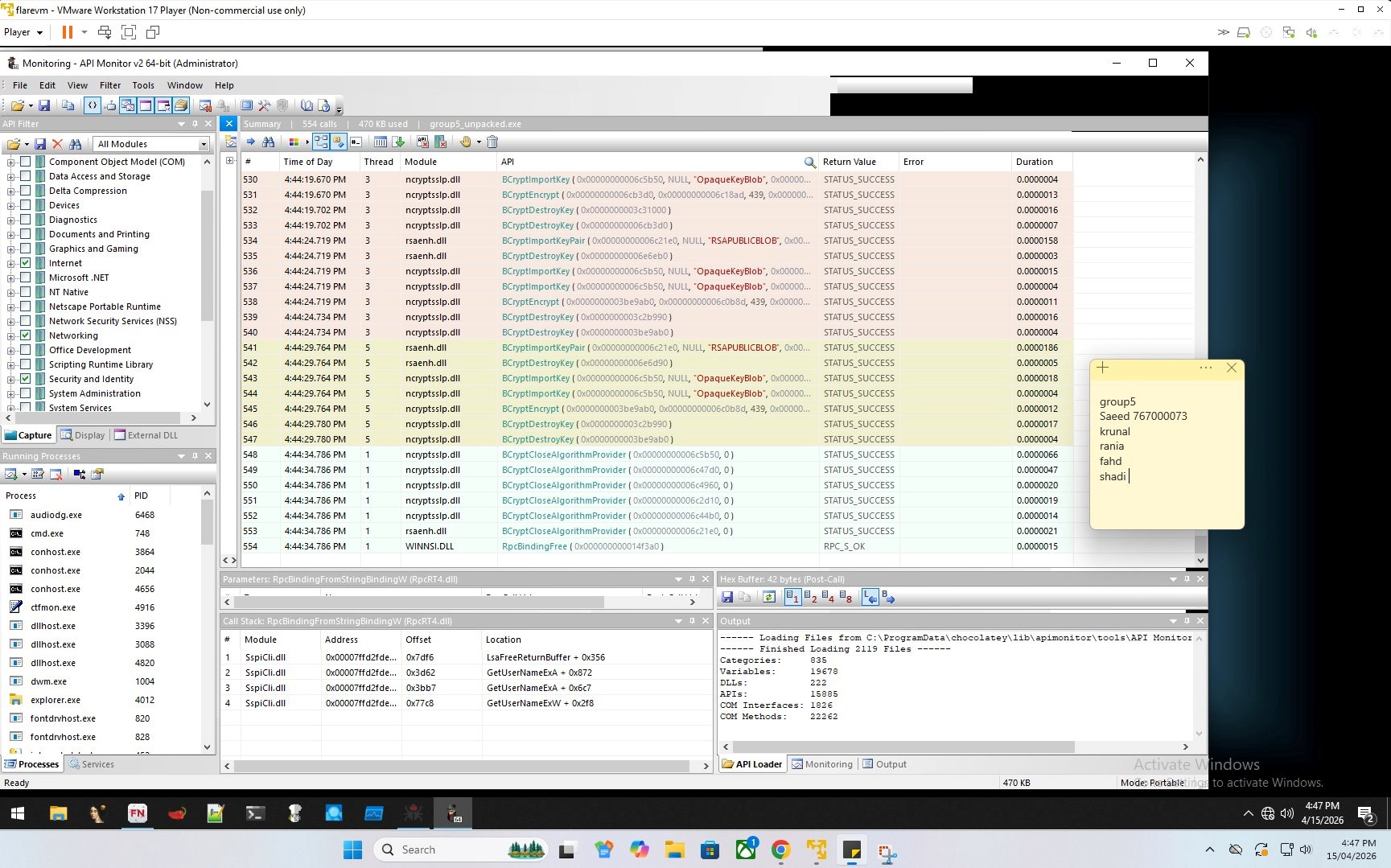1391x868 pixels.
Task: Click the tree view icon in Summary toolbar
Action: click(321, 142)
